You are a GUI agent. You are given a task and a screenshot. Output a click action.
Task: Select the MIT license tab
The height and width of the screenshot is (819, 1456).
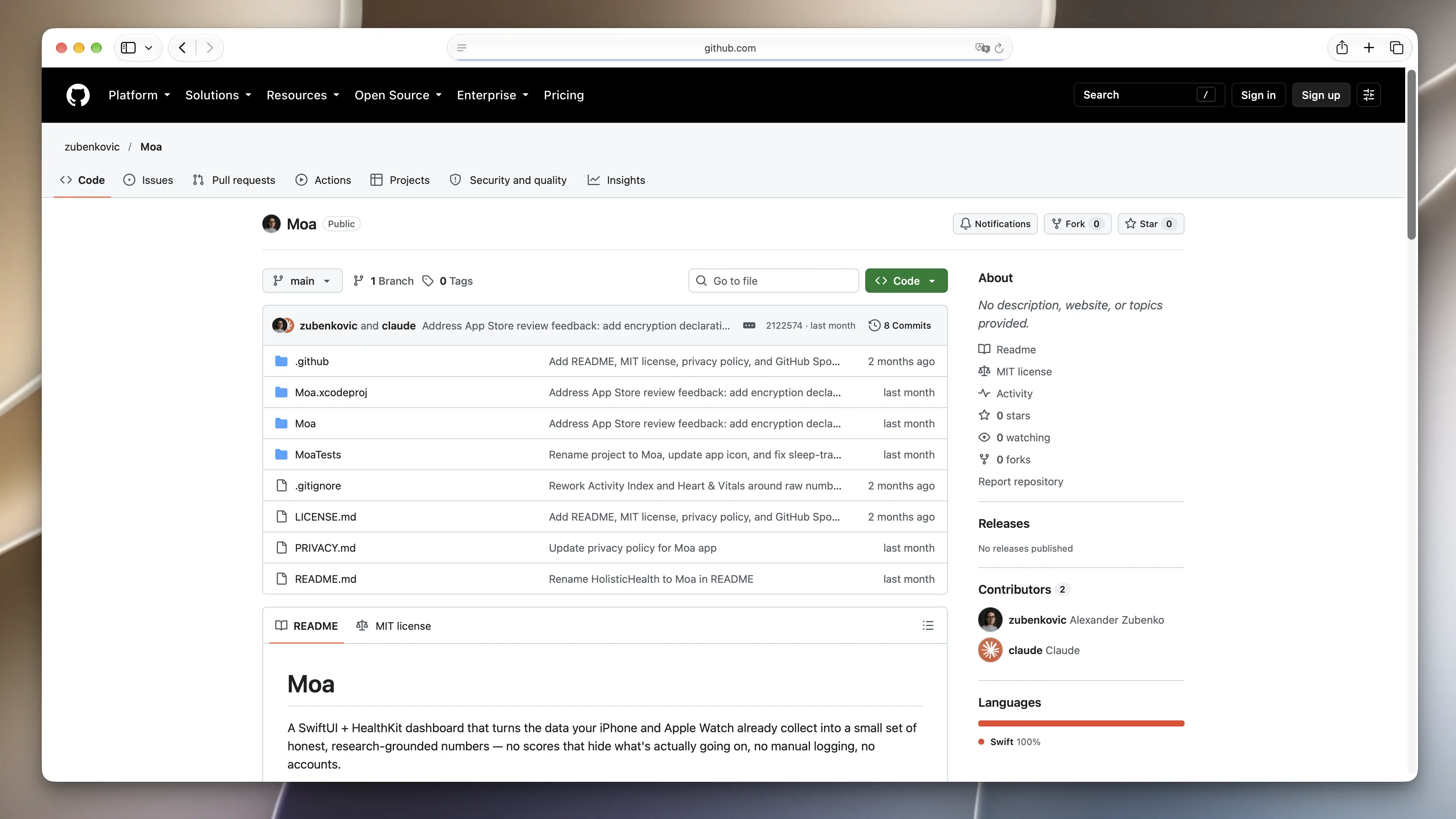click(394, 626)
